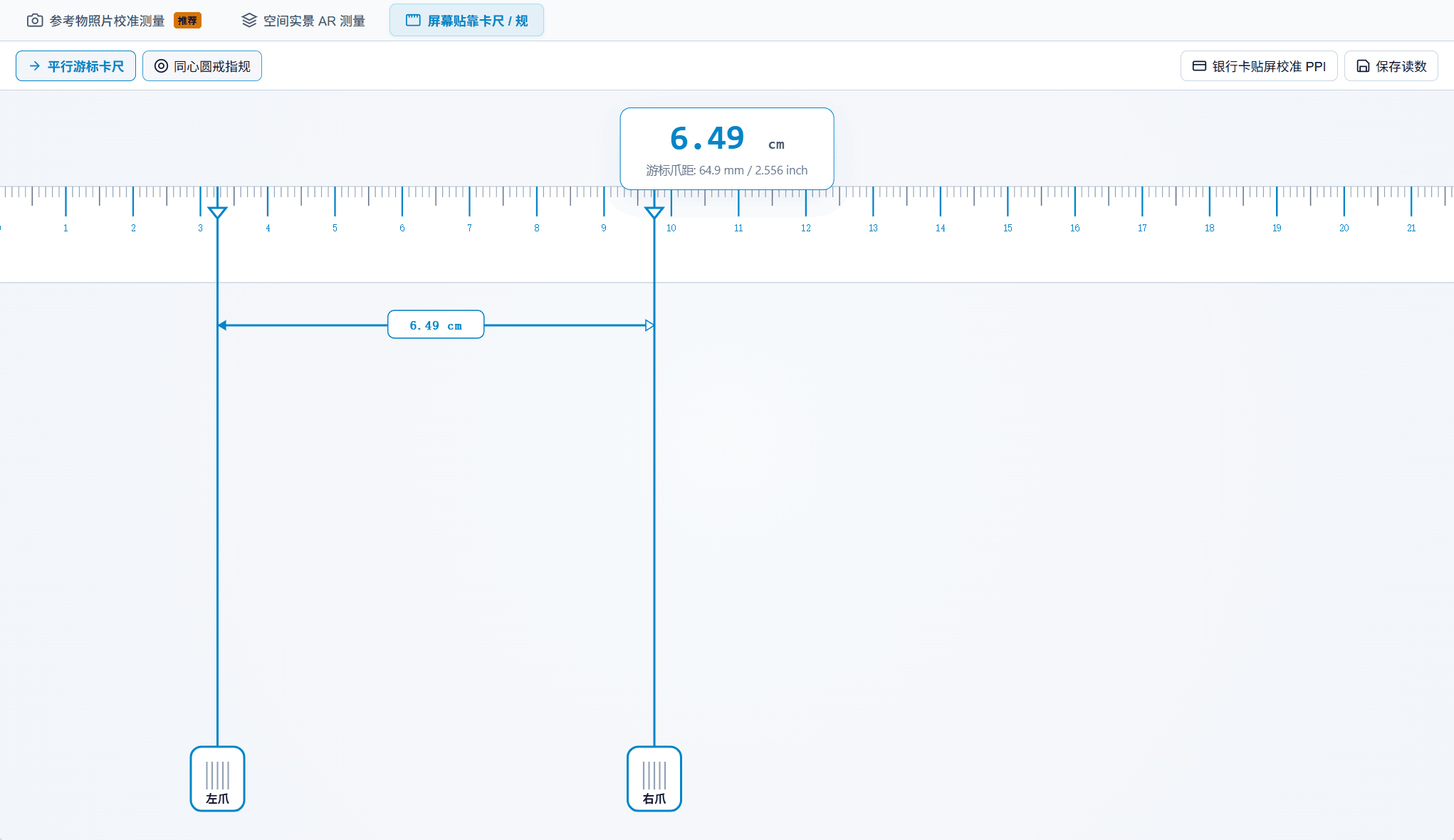Click ruler number 12
The height and width of the screenshot is (840, 1454).
click(806, 228)
